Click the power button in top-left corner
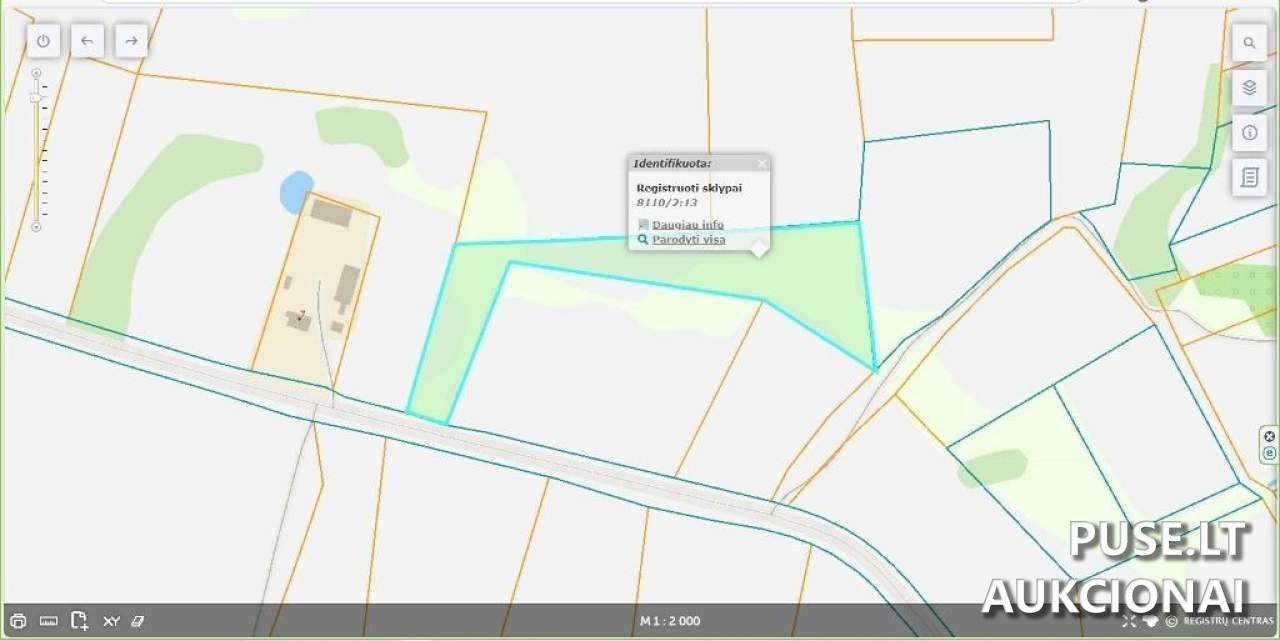1280x641 pixels. pyautogui.click(x=43, y=41)
